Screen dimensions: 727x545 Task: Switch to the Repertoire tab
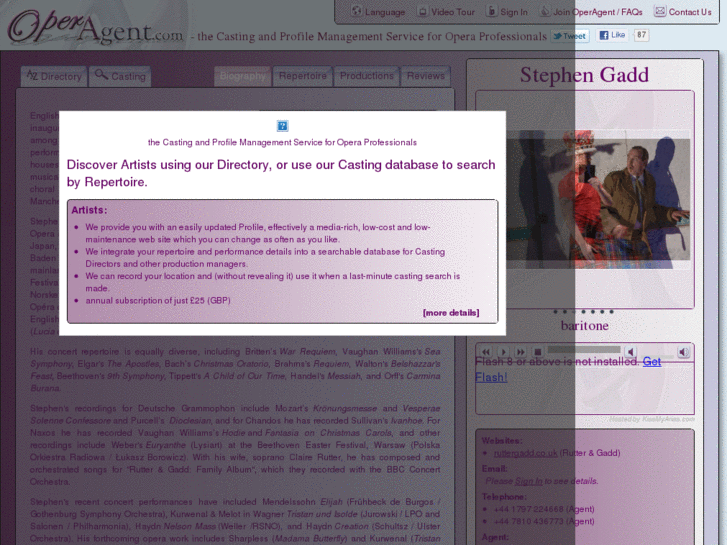[x=303, y=76]
